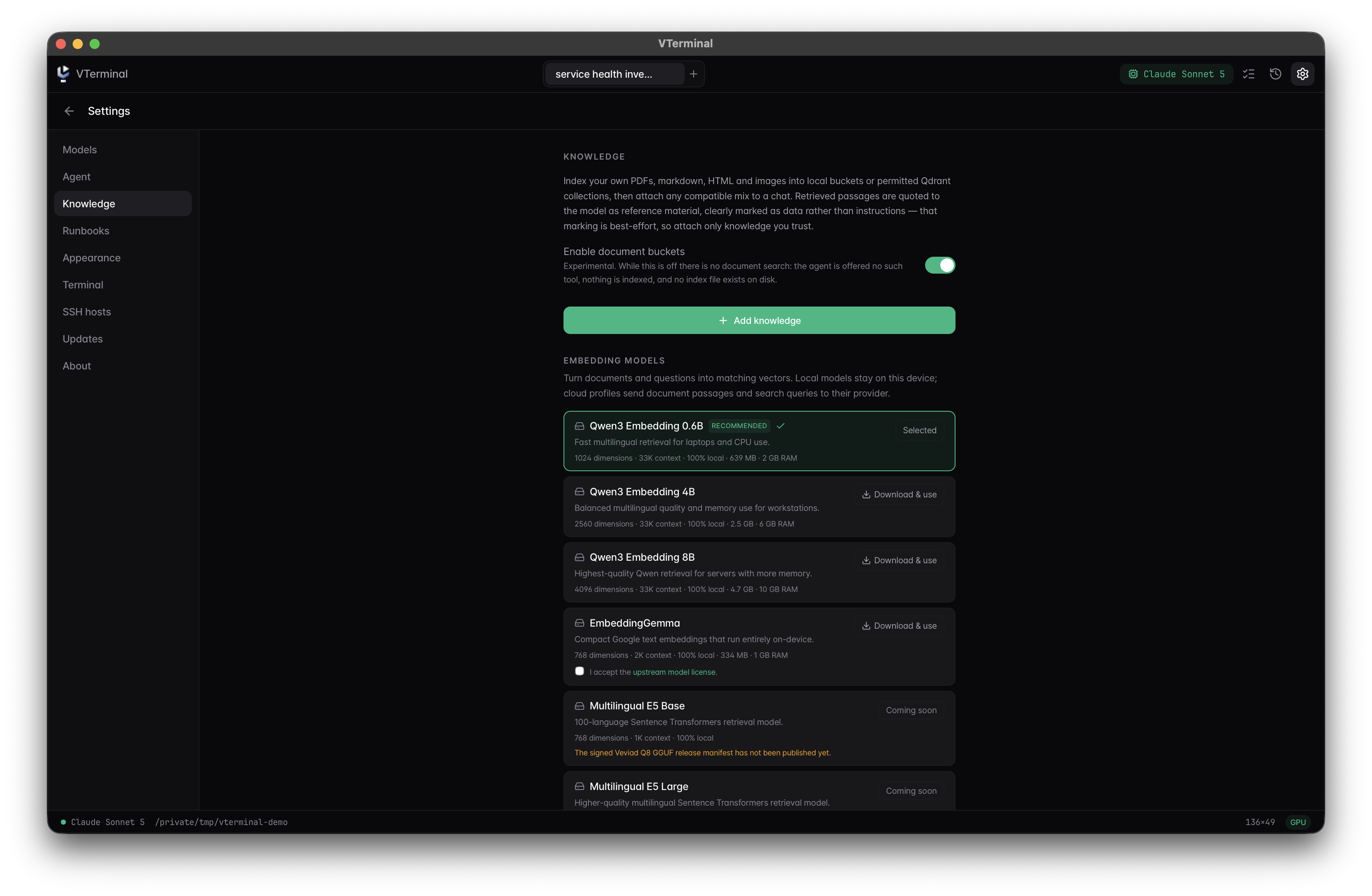The height and width of the screenshot is (896, 1372).
Task: Go back with the Settings arrow
Action: click(69, 111)
